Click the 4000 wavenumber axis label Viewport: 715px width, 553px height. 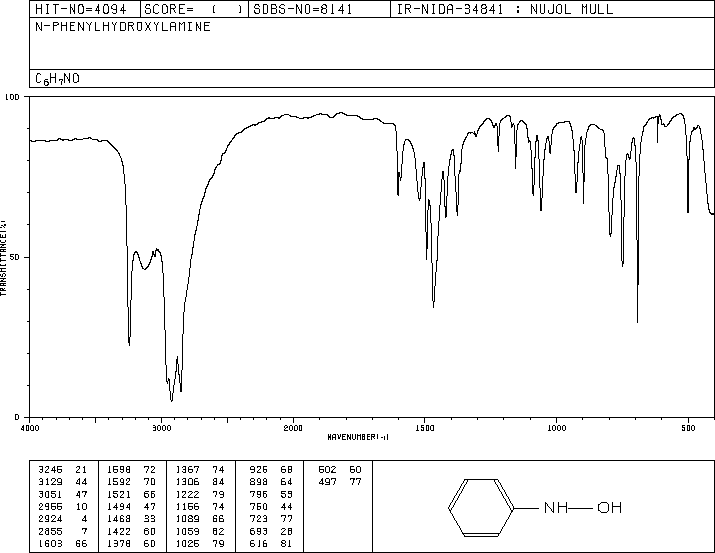pos(30,428)
